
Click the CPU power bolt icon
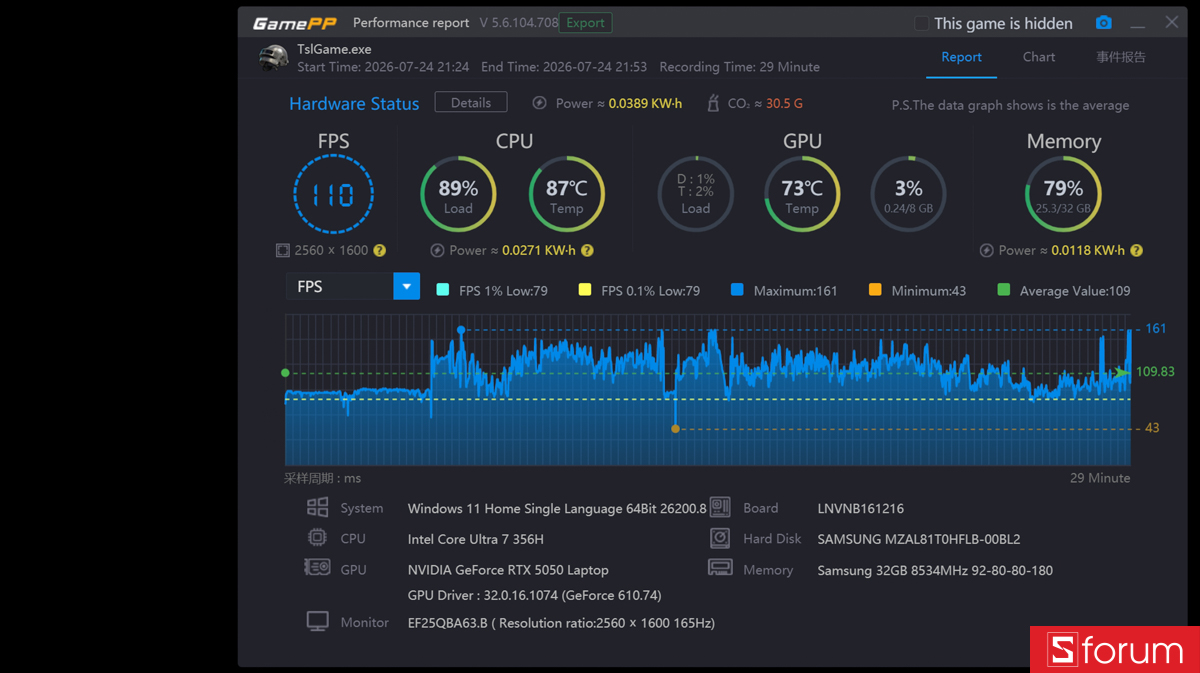coord(437,251)
